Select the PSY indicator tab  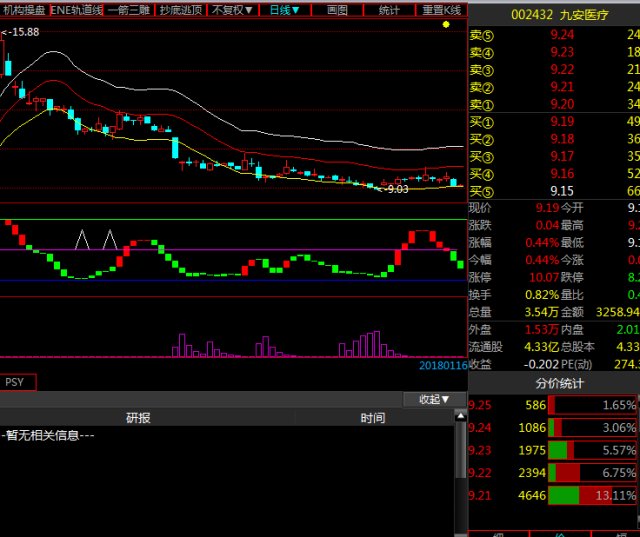click(16, 382)
